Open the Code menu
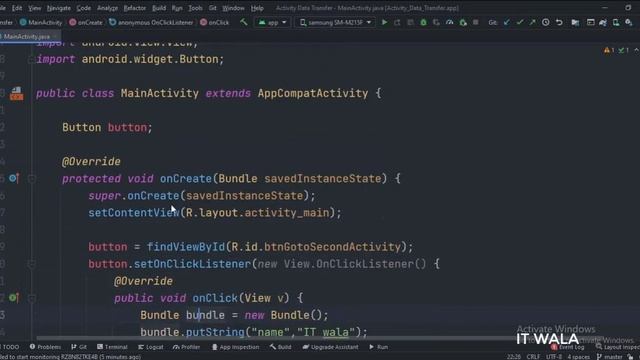The height and width of the screenshot is (360, 640). (84, 8)
